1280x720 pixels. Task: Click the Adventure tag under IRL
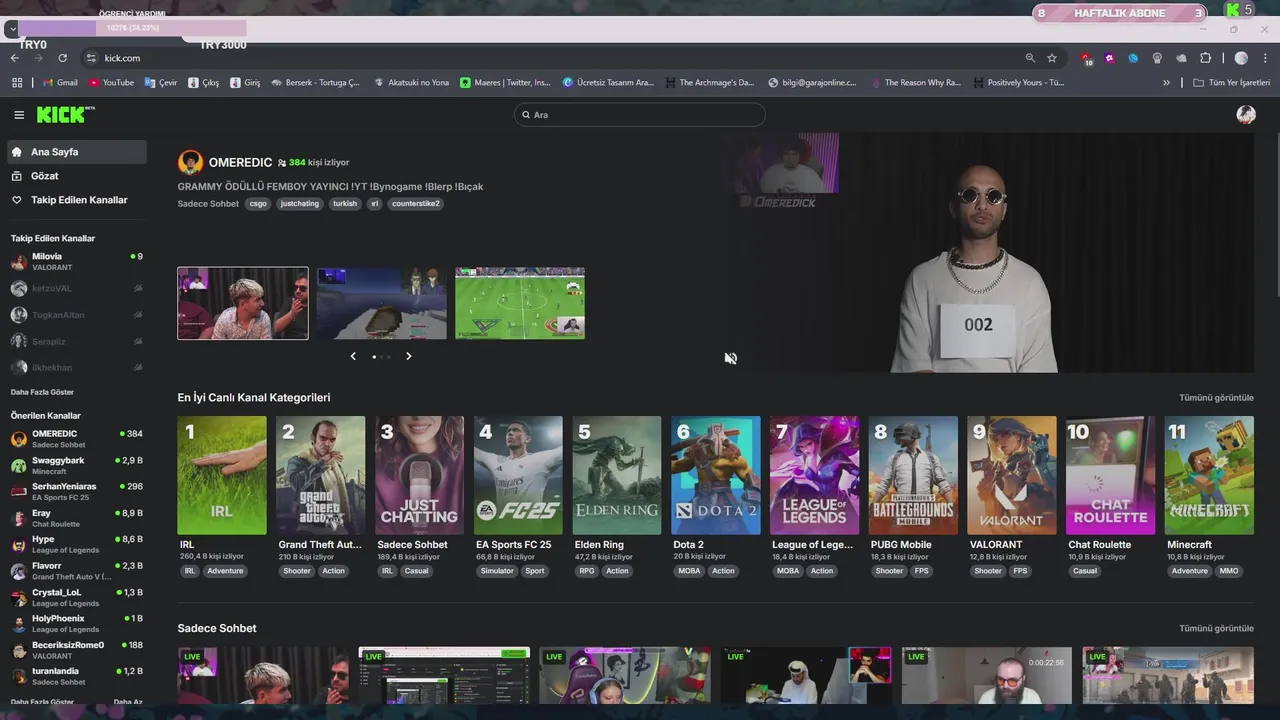tap(225, 571)
